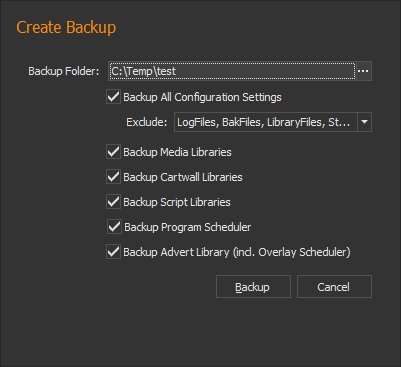The width and height of the screenshot is (401, 367).
Task: Click the Backup Folder path field
Action: click(x=232, y=71)
